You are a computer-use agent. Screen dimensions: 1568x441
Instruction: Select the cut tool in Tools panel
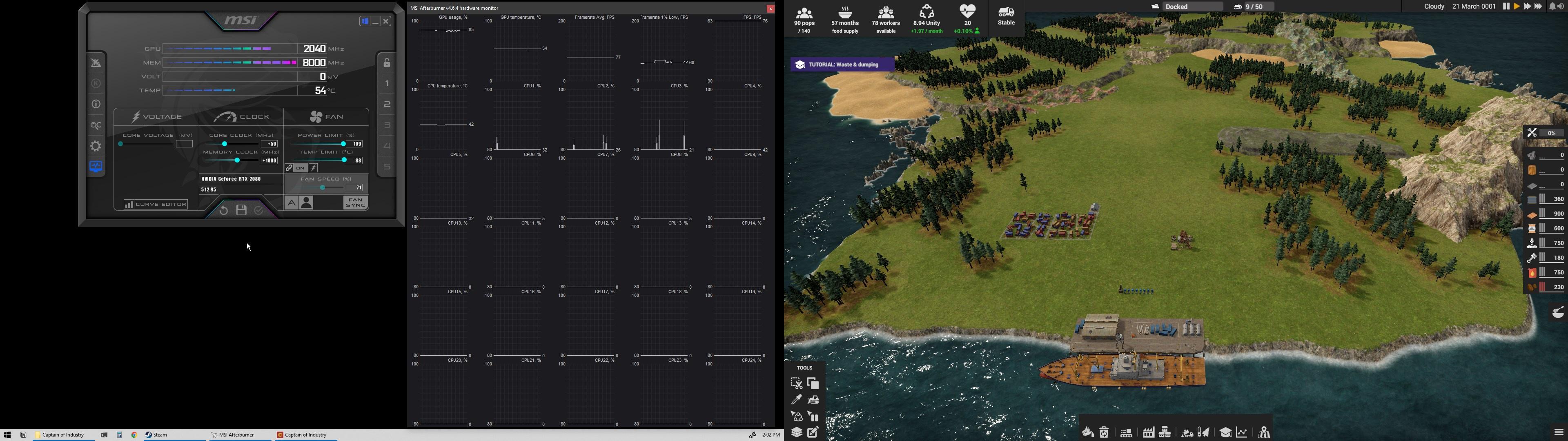tap(796, 383)
